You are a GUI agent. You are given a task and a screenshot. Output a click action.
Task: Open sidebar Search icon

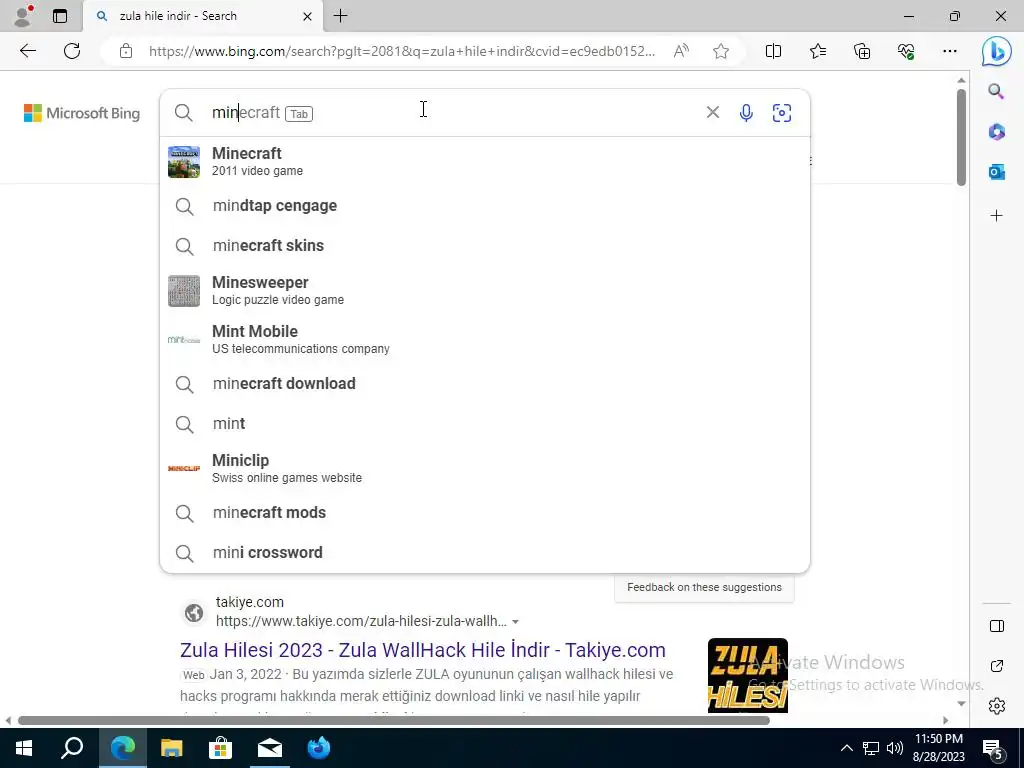pyautogui.click(x=996, y=91)
